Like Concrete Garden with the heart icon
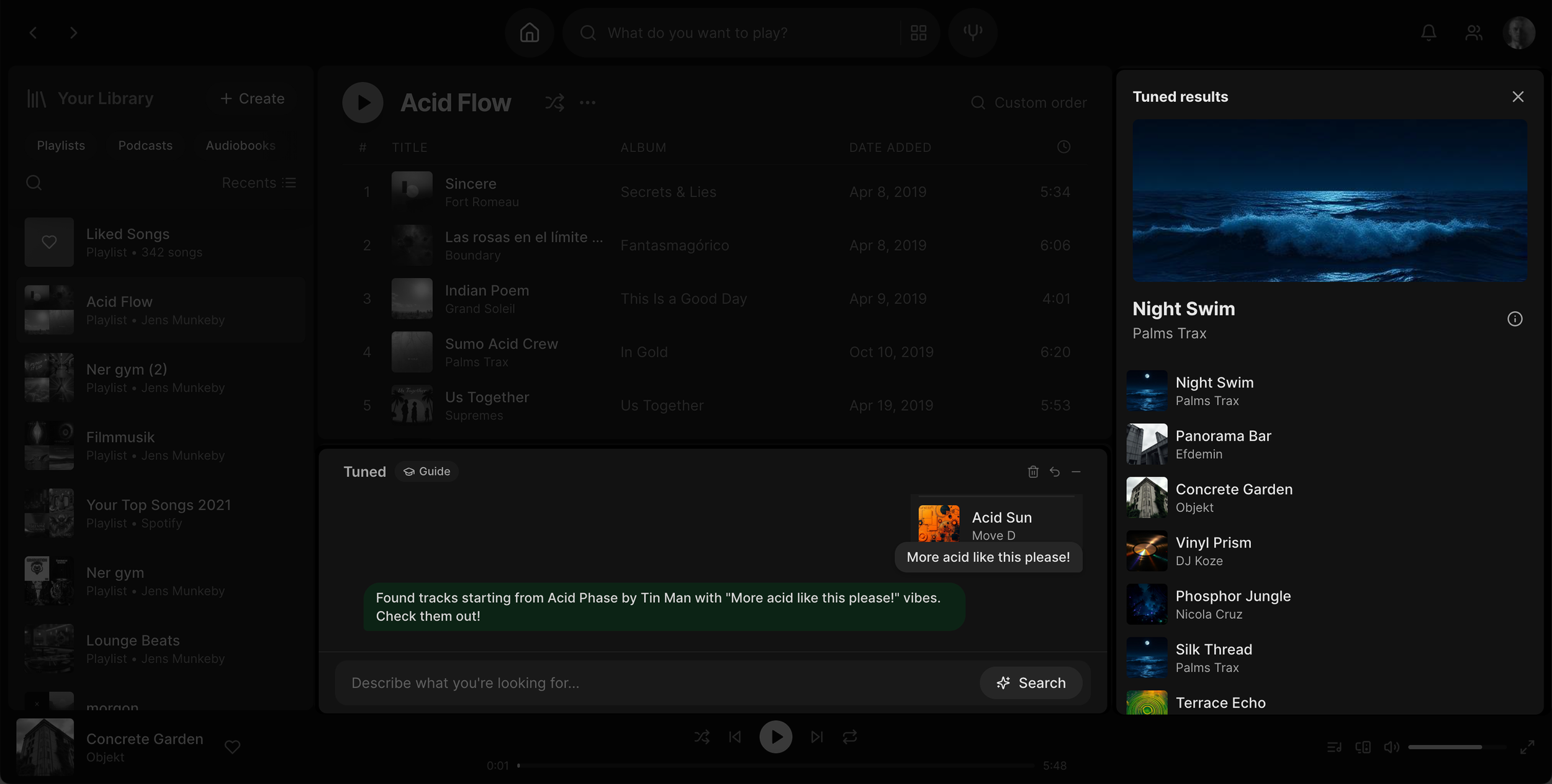1552x784 pixels. coord(232,747)
